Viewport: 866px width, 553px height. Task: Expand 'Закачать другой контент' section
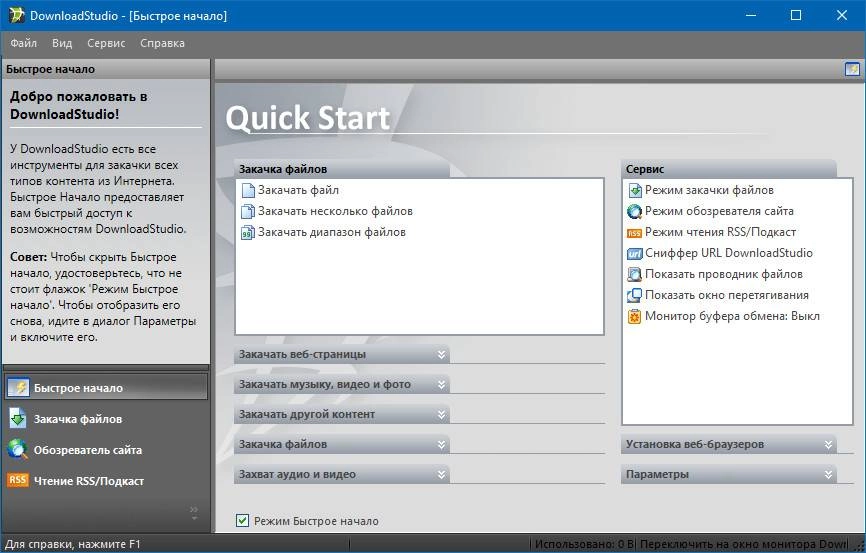341,414
